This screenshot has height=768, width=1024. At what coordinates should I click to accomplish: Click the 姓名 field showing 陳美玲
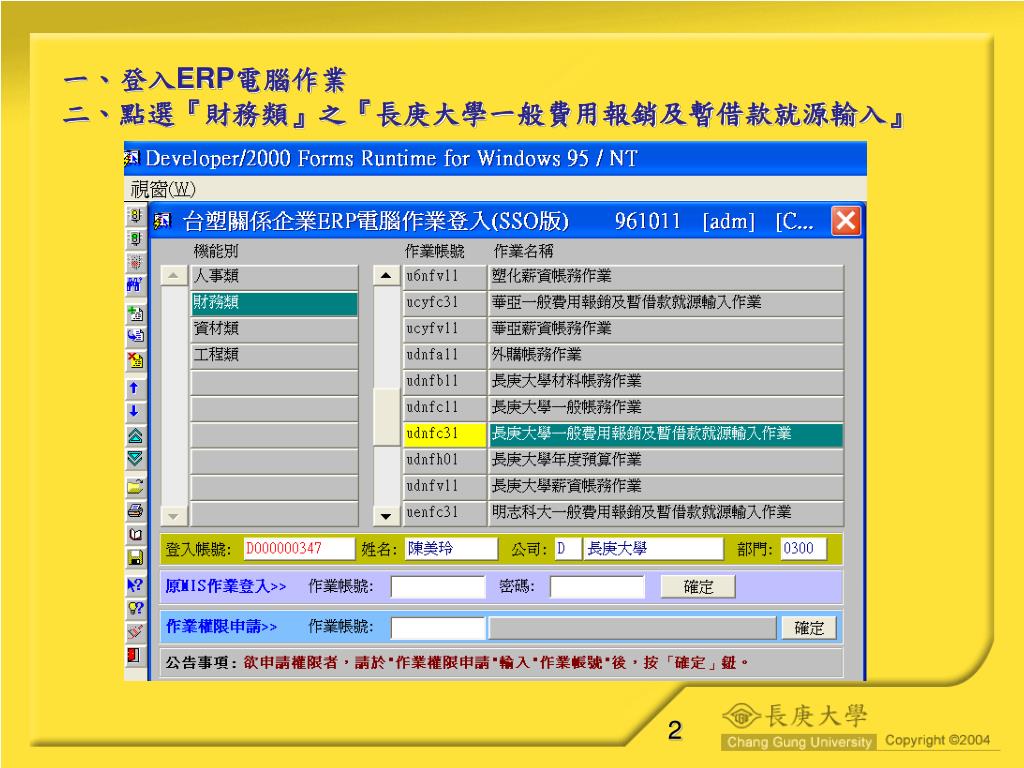pyautogui.click(x=451, y=549)
